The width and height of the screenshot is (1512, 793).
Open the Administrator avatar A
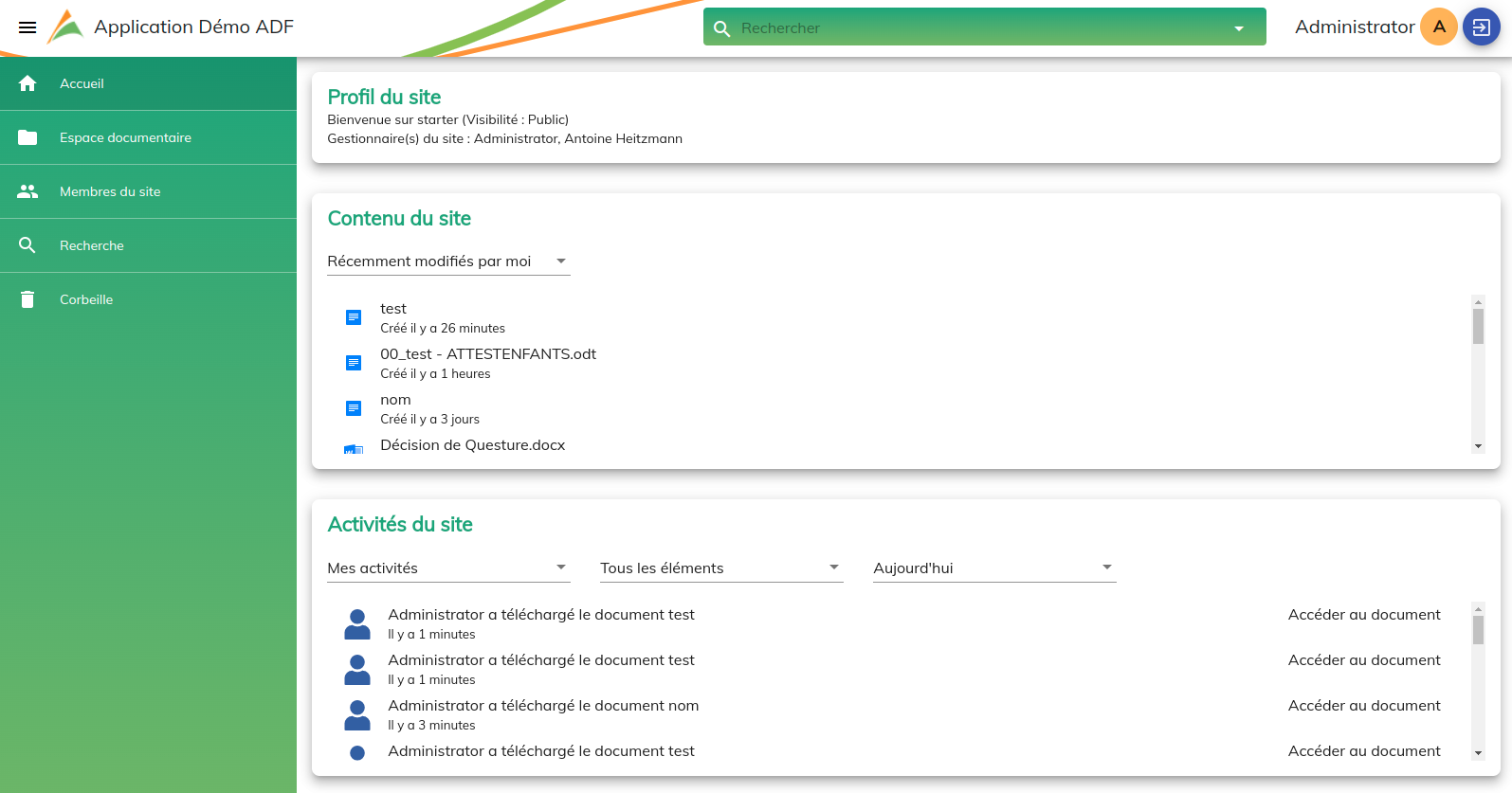[x=1439, y=27]
